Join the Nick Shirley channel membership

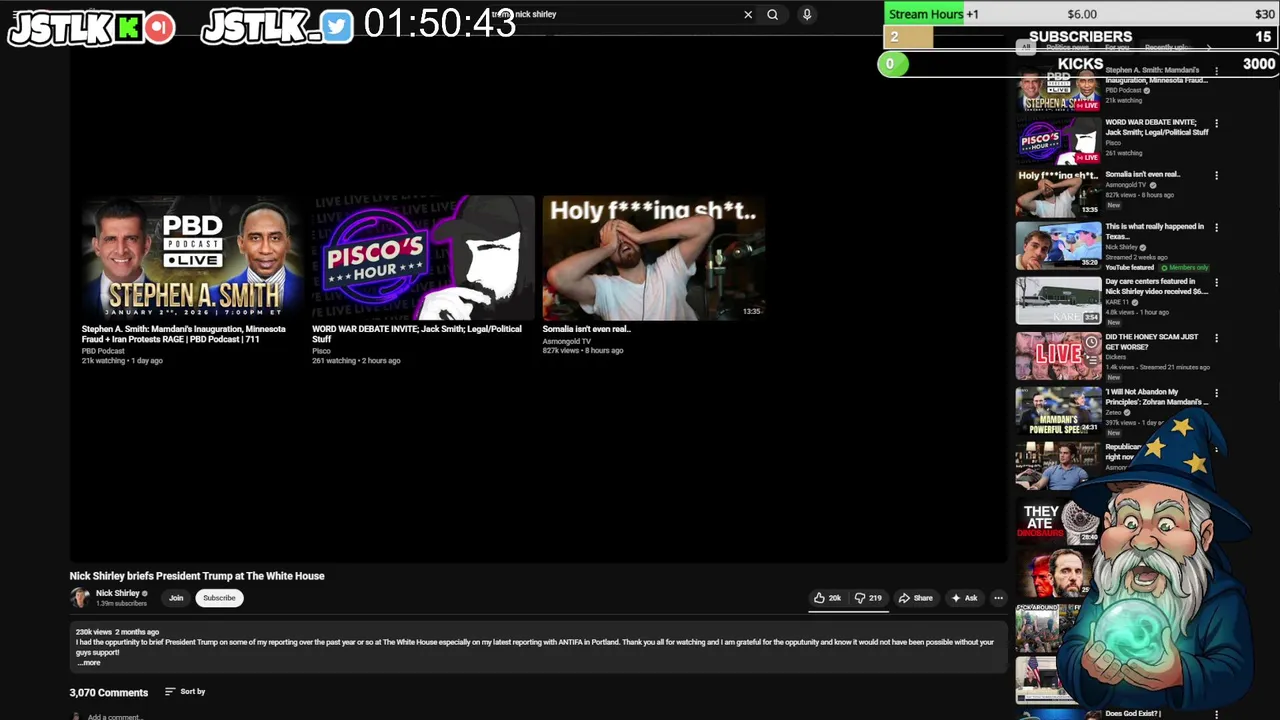(176, 598)
